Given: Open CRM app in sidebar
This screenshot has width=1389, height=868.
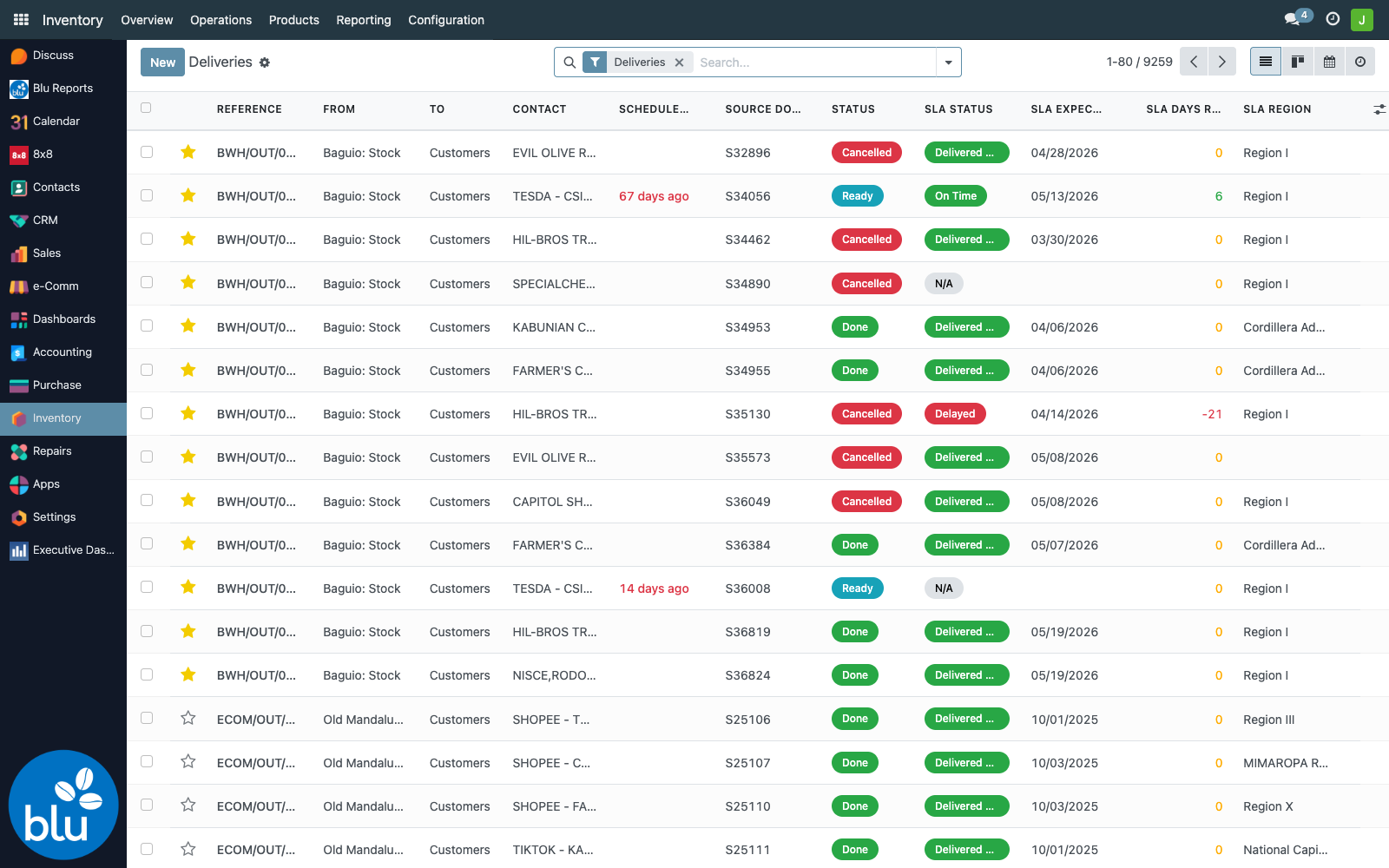Looking at the screenshot, I should click(x=63, y=220).
